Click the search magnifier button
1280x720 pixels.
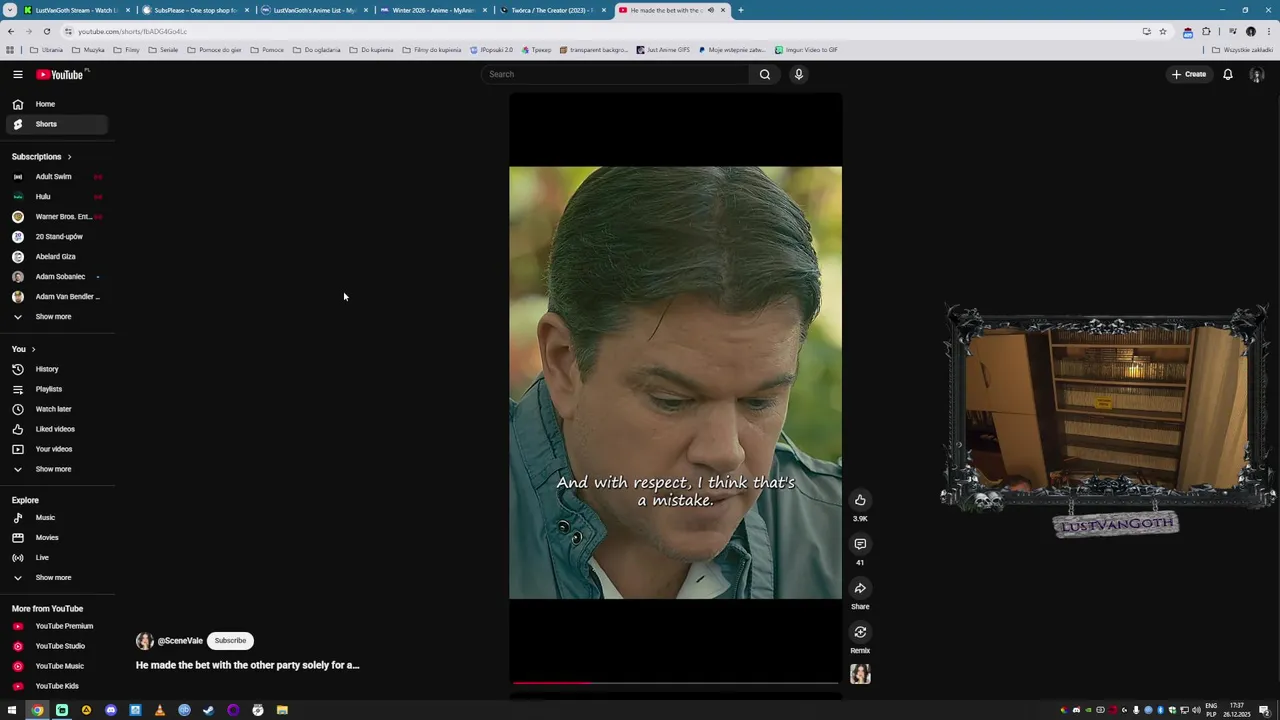[765, 74]
